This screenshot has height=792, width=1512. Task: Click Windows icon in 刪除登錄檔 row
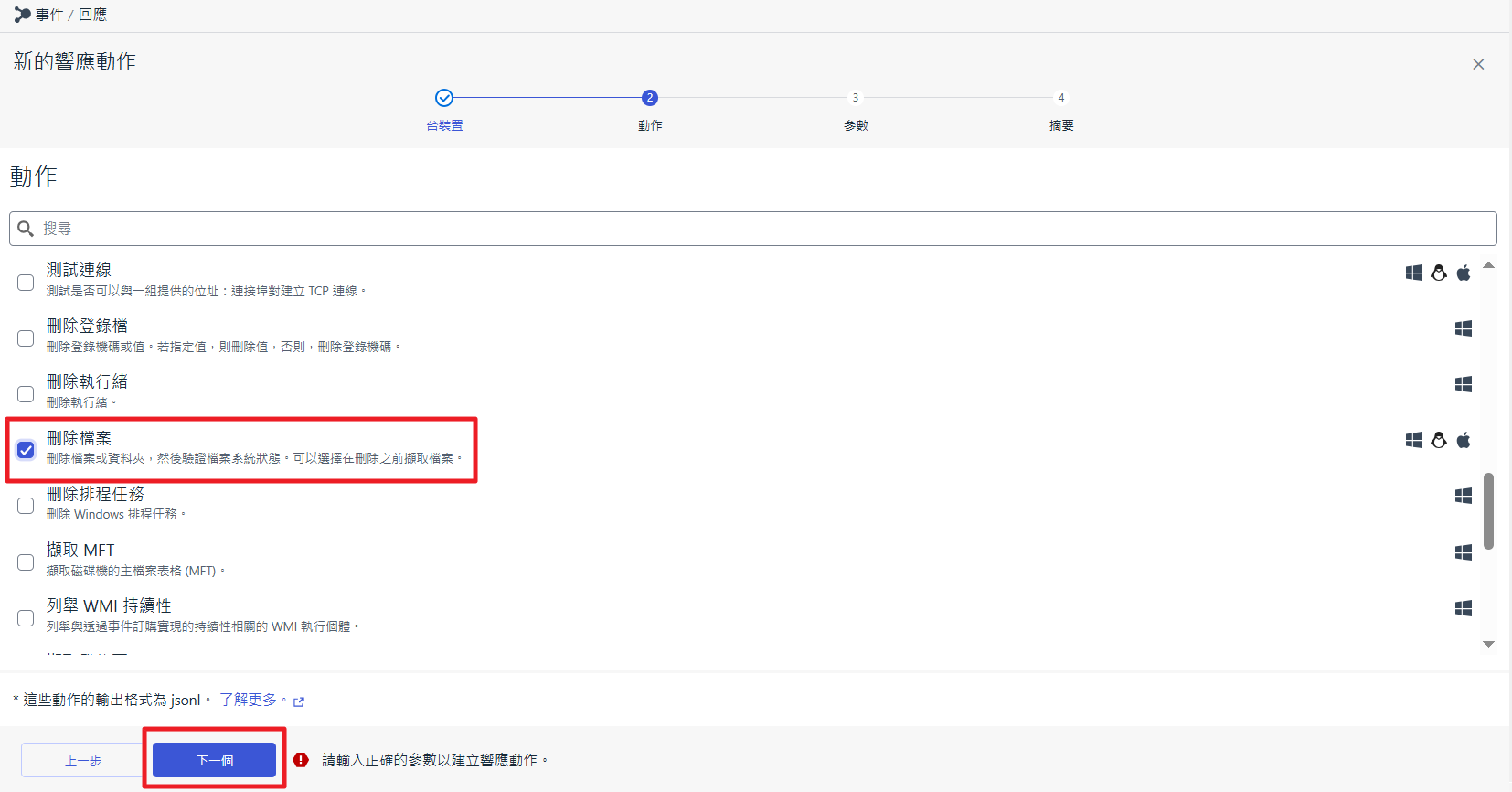click(x=1464, y=328)
